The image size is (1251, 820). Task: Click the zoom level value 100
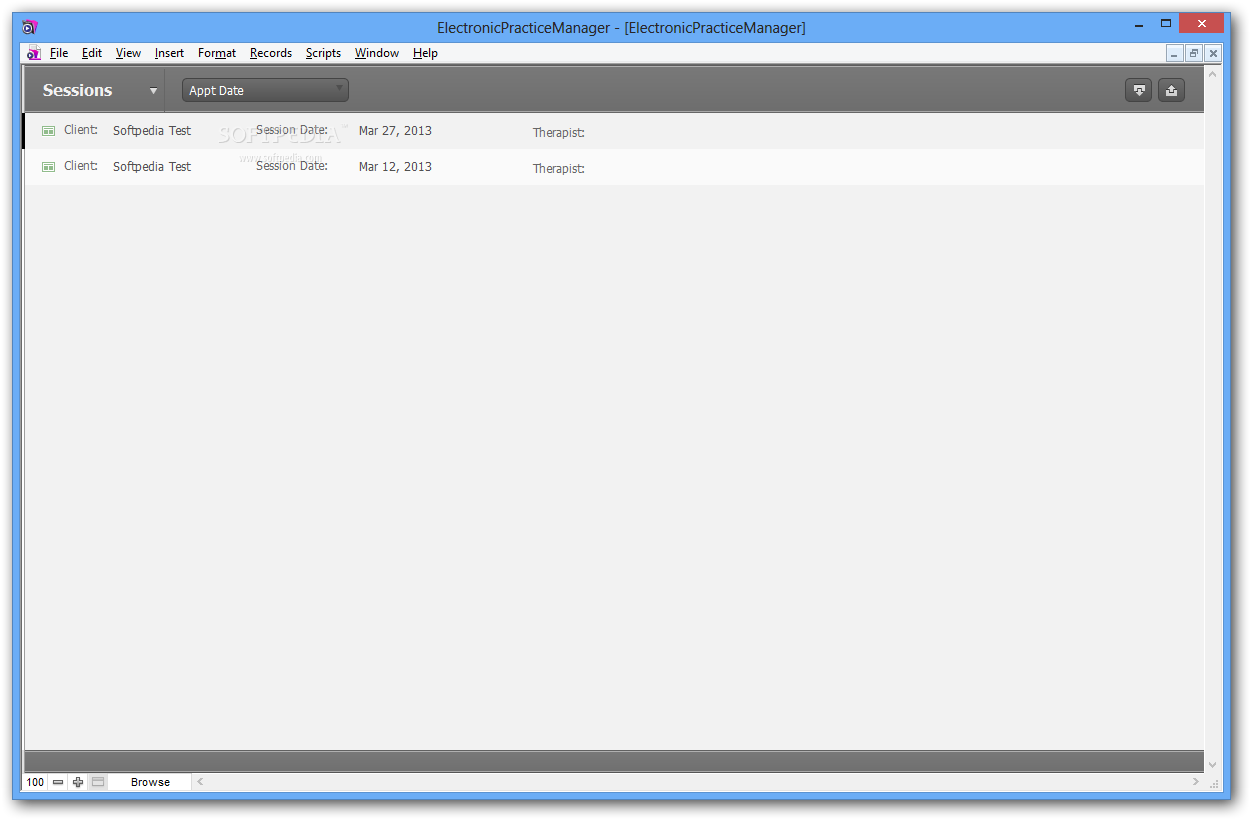coord(36,782)
